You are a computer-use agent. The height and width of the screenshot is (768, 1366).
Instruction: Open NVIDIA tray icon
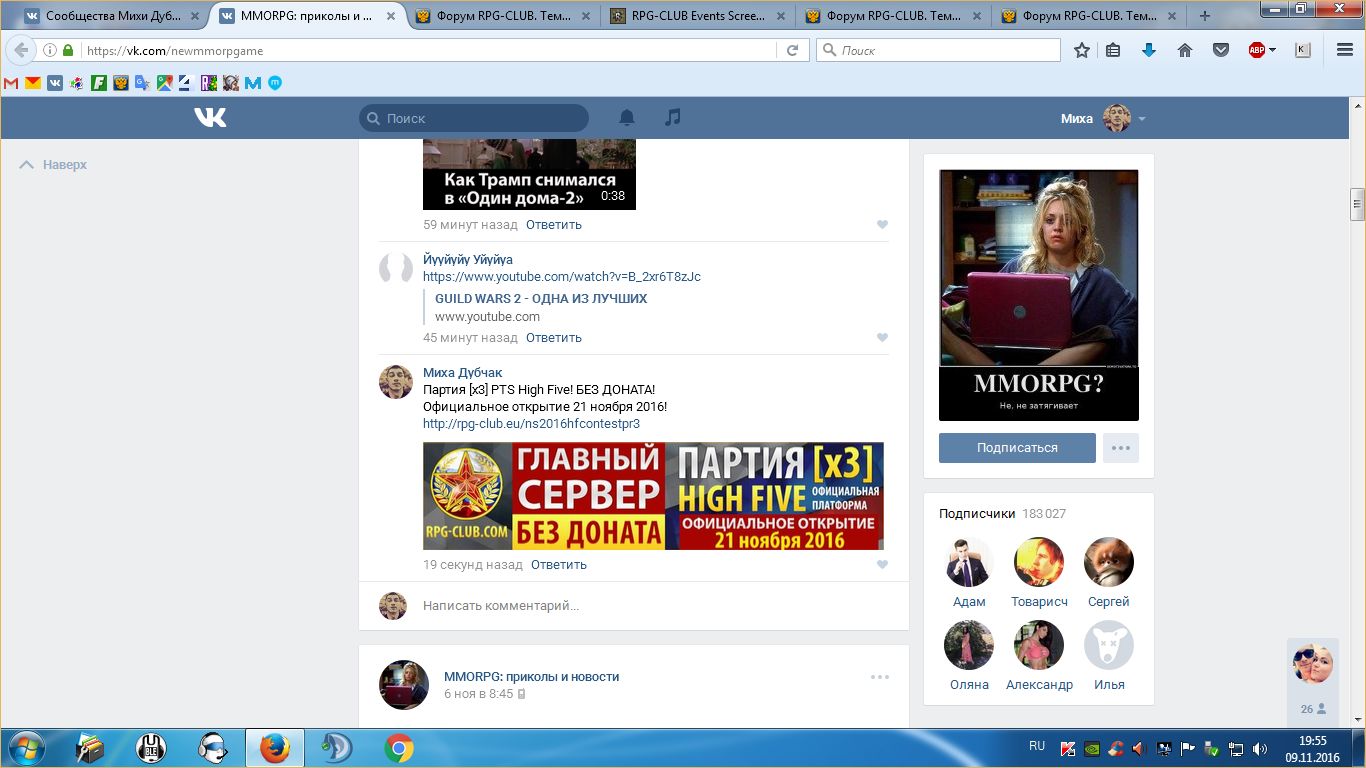(x=1091, y=748)
